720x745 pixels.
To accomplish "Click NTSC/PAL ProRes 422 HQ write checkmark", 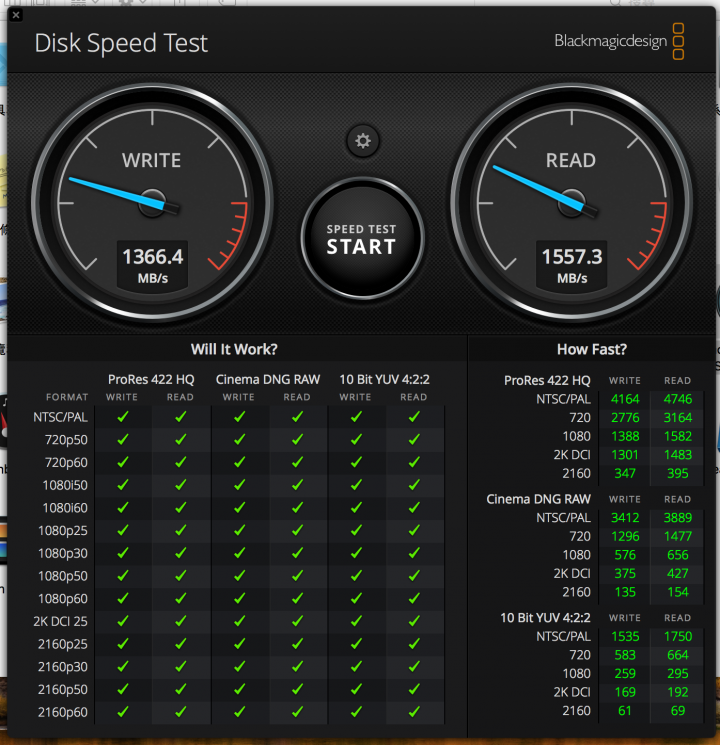I will pos(123,417).
